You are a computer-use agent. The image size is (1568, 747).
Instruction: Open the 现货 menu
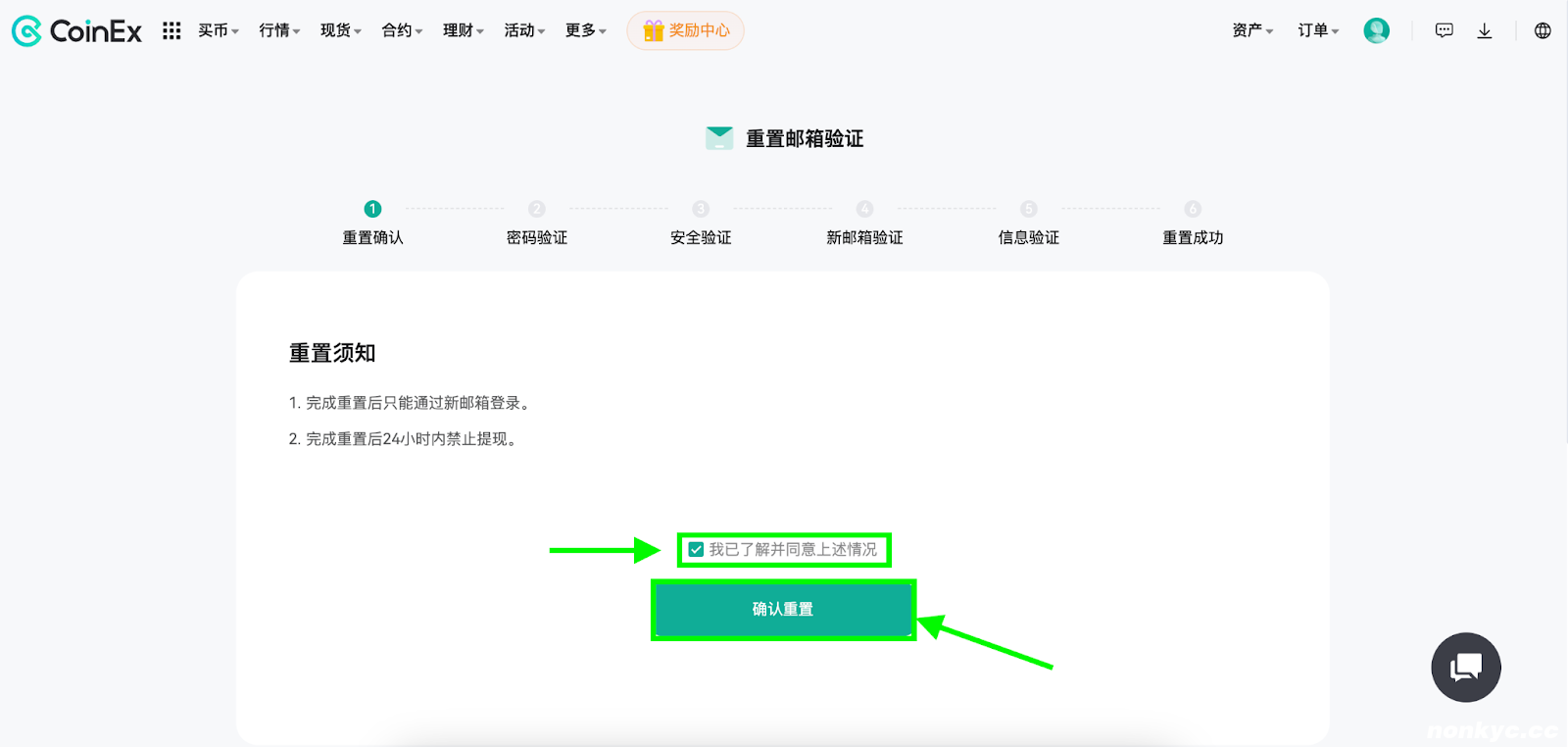340,31
